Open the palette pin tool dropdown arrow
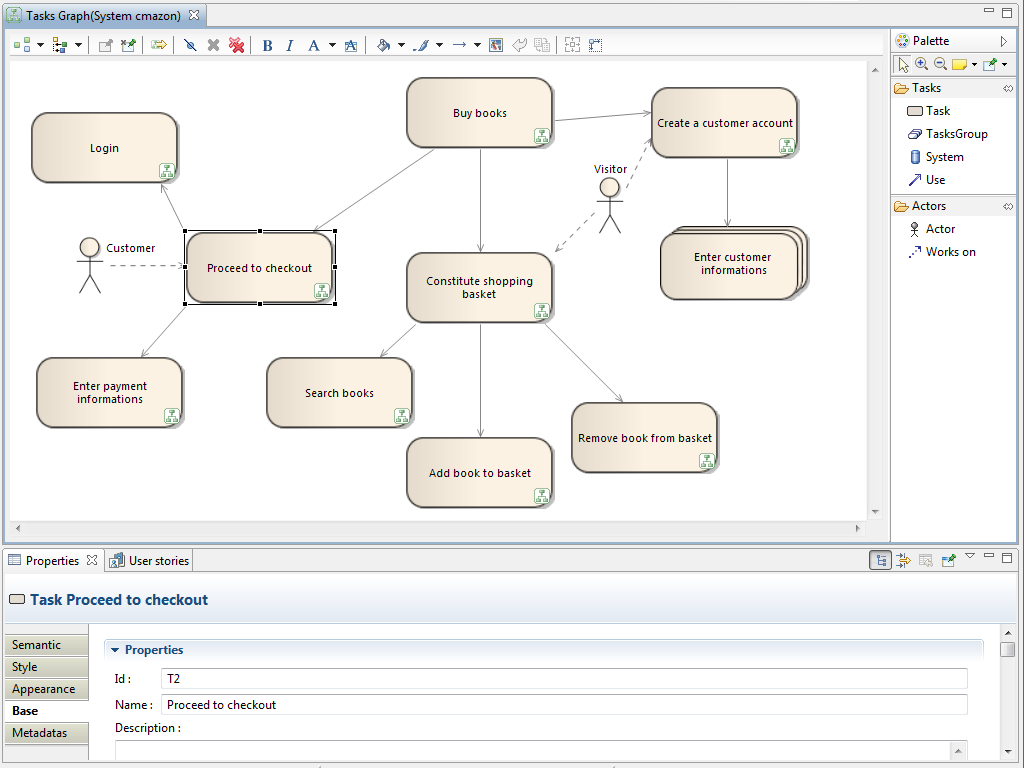 [1004, 64]
